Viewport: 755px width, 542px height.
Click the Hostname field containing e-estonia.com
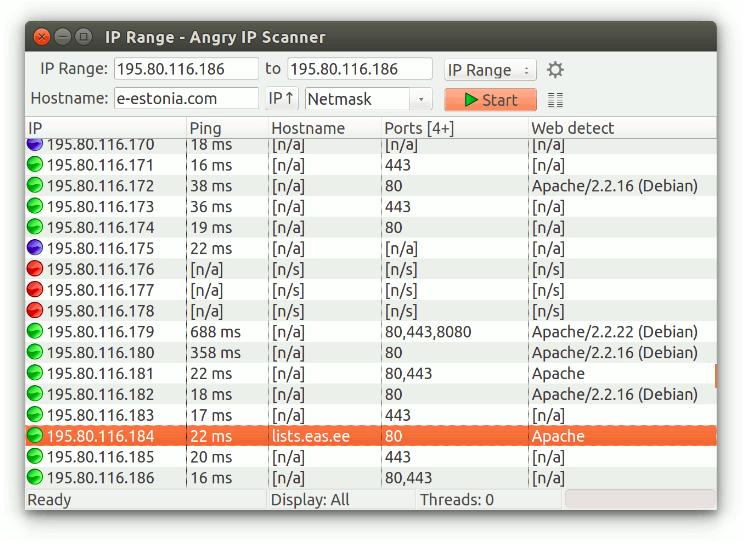[x=186, y=99]
